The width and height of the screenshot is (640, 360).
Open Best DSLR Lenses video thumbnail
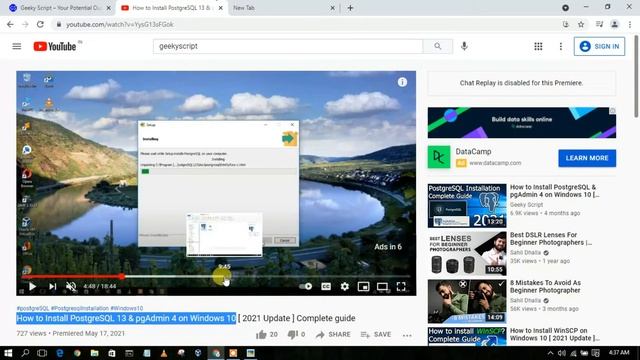[x=467, y=253]
